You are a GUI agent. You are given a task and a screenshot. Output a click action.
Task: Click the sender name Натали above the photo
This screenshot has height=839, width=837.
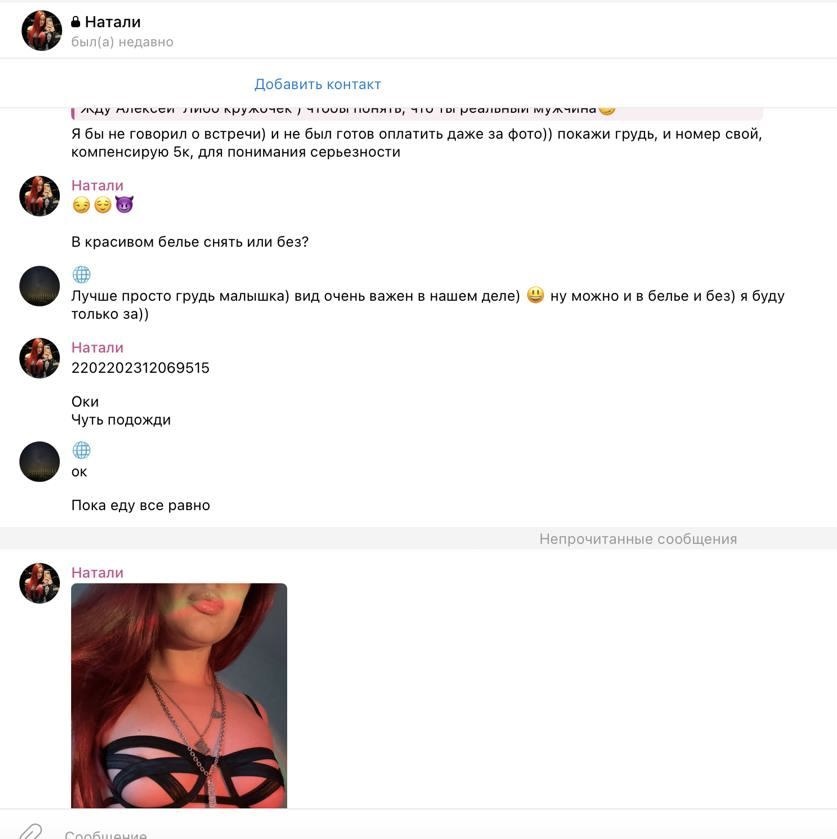tap(97, 573)
